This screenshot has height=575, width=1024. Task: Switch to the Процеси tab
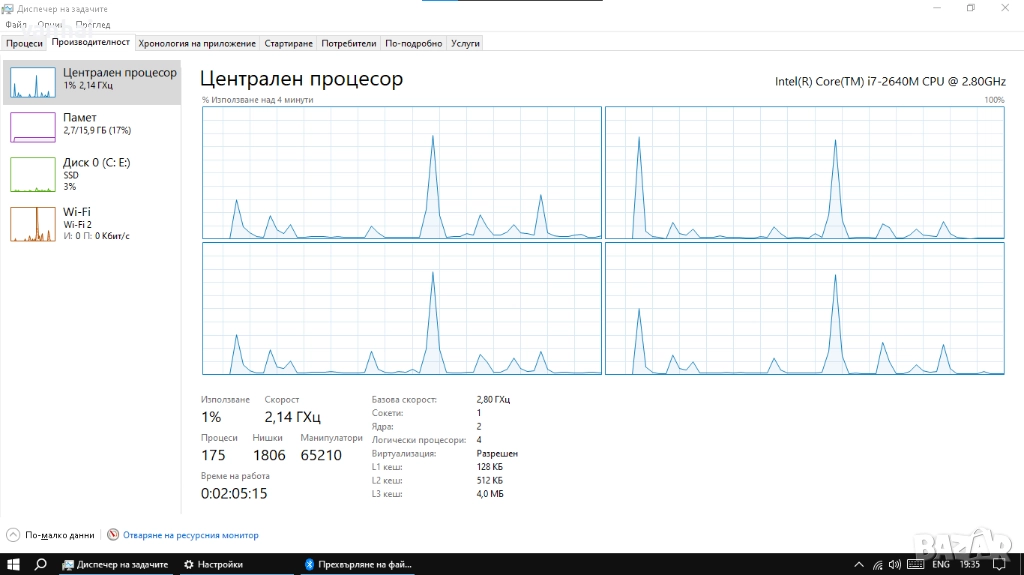(x=24, y=43)
